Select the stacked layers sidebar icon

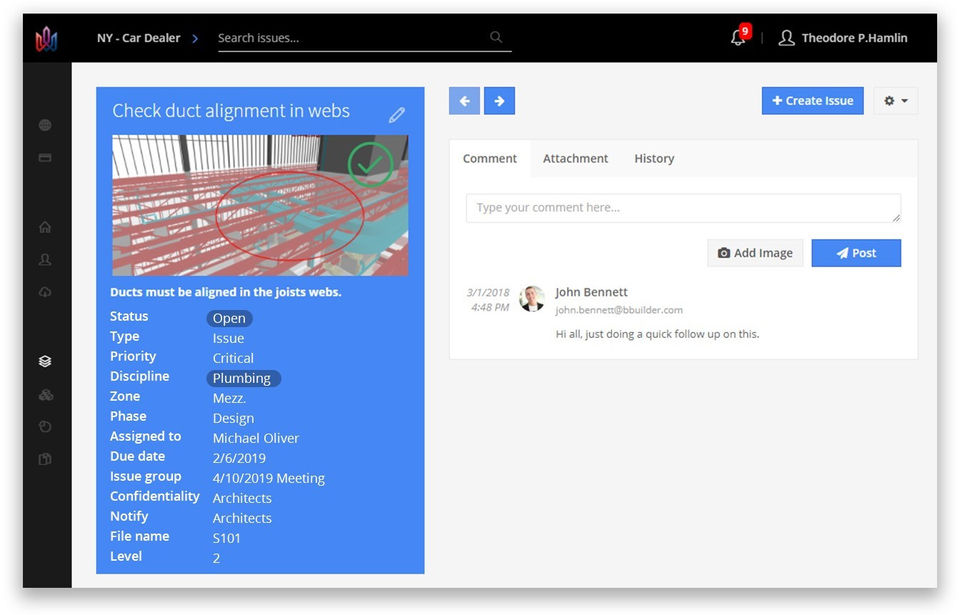[x=45, y=361]
